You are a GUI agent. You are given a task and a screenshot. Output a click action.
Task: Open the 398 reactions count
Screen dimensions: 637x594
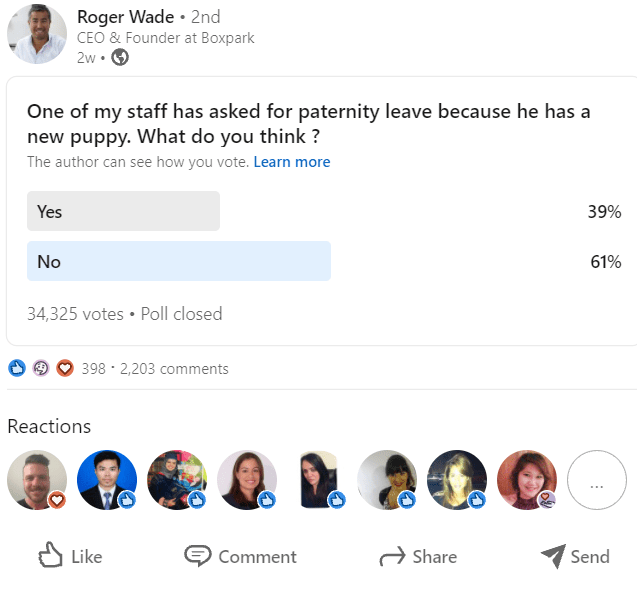93,369
